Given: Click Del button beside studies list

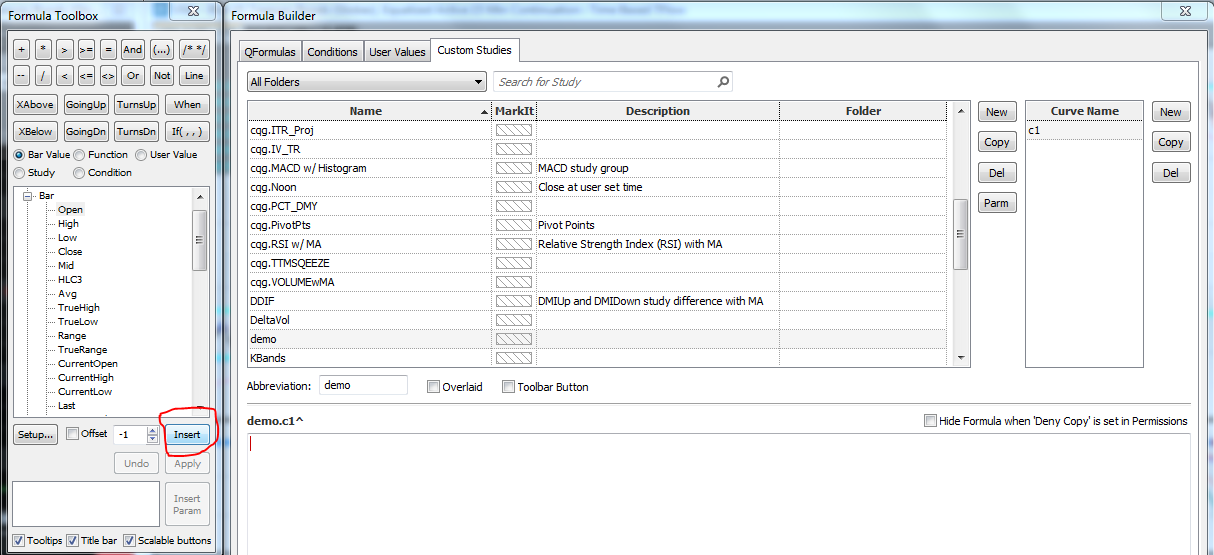Looking at the screenshot, I should [x=997, y=173].
